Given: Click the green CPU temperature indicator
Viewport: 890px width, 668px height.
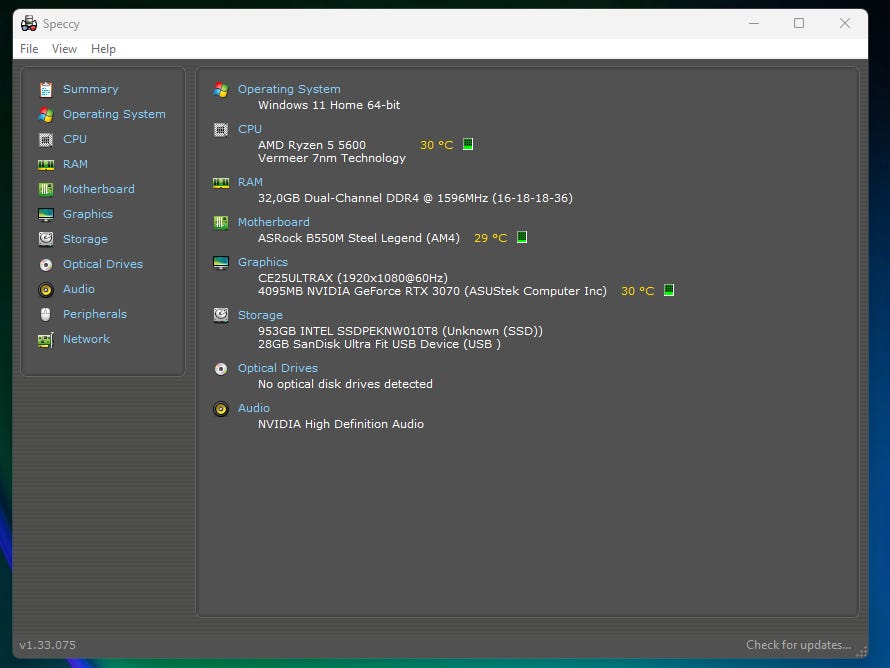Looking at the screenshot, I should tap(468, 144).
